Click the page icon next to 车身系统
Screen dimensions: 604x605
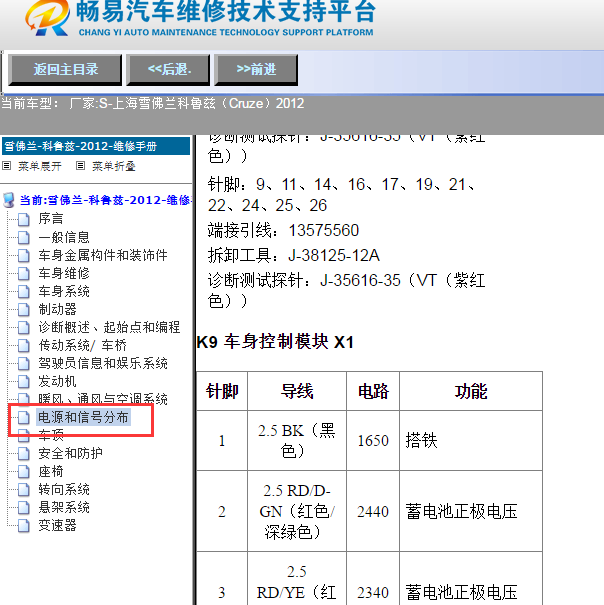(x=24, y=292)
